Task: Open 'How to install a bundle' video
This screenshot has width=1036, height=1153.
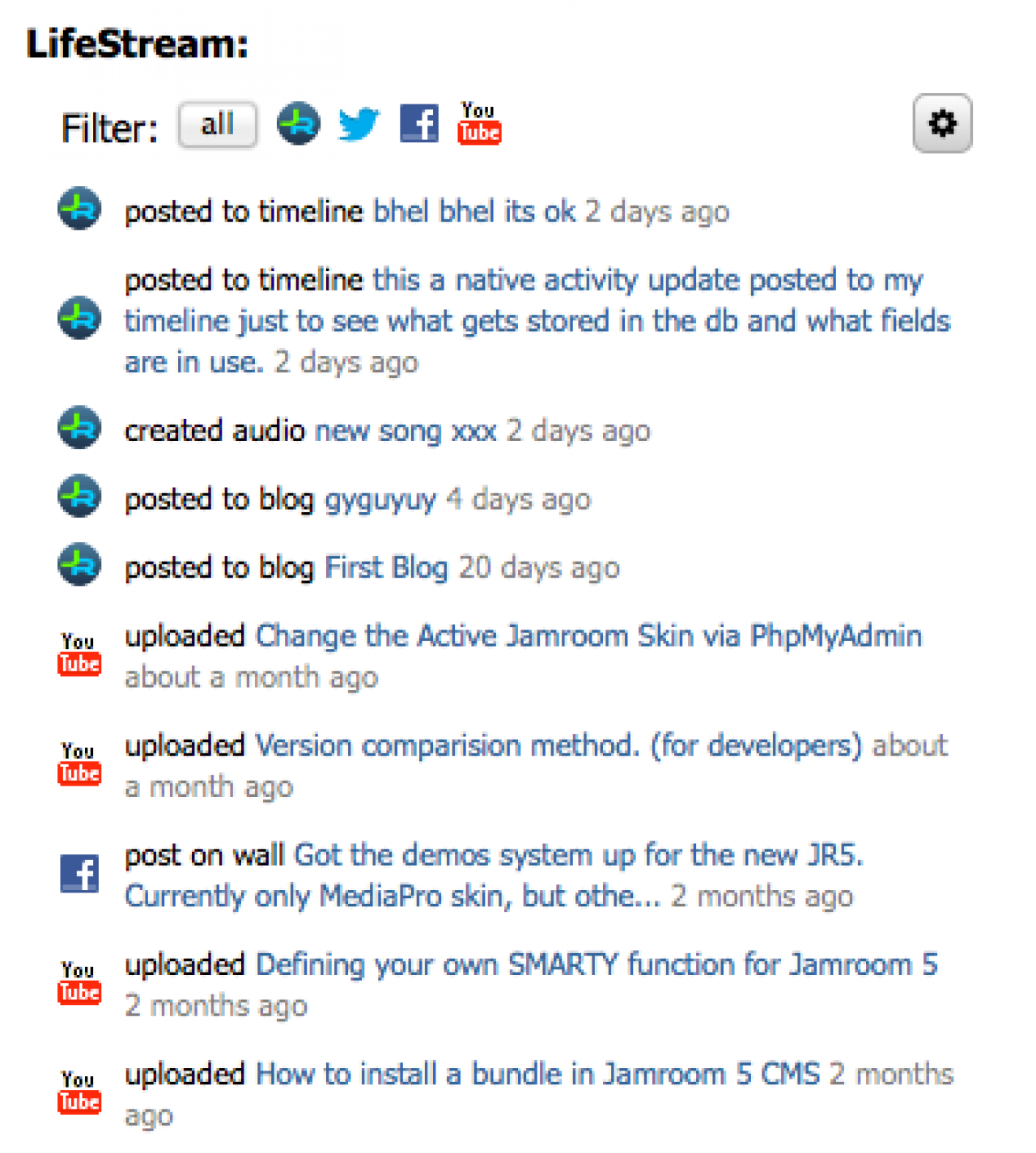Action: point(537,1075)
